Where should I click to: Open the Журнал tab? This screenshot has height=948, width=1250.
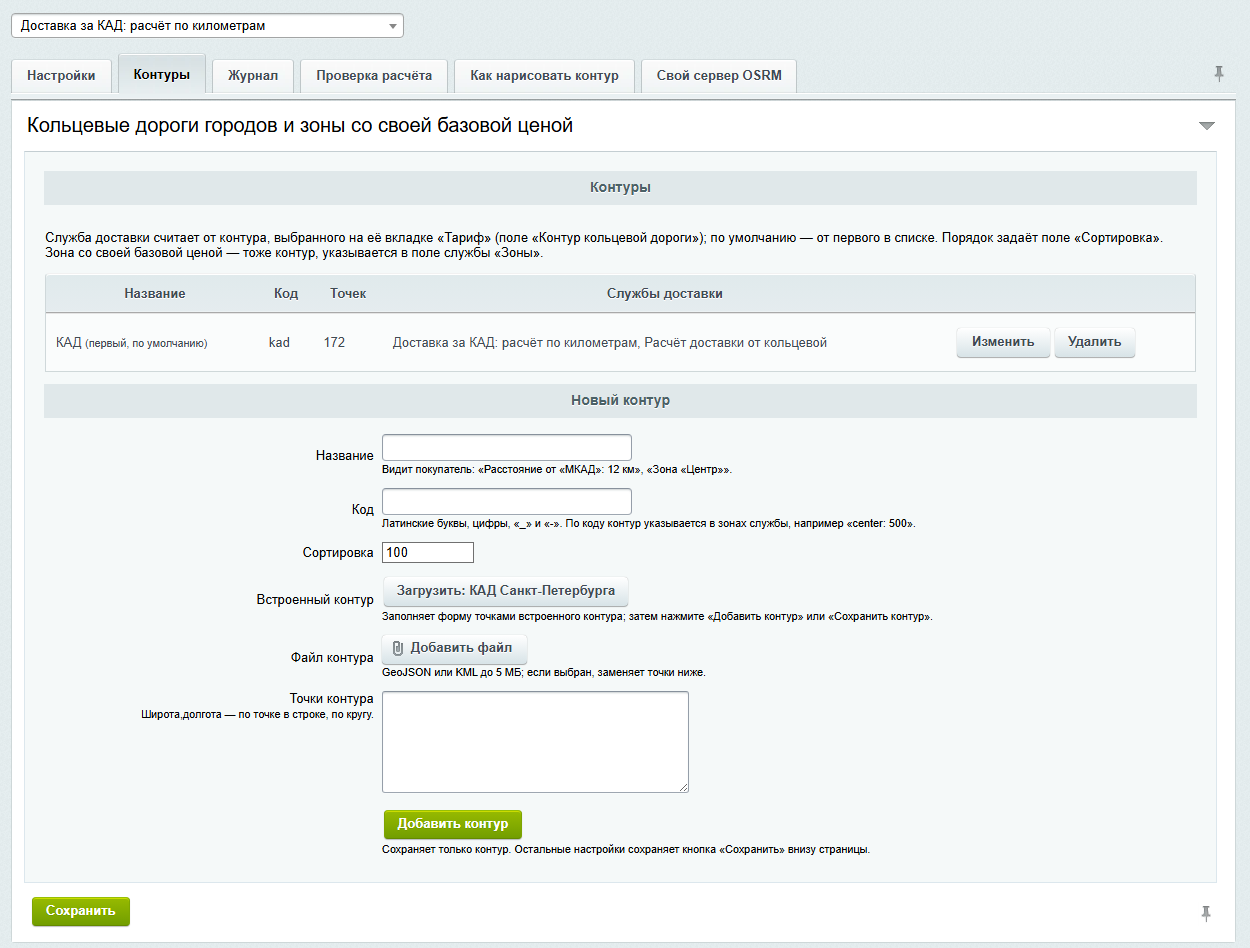pos(253,76)
